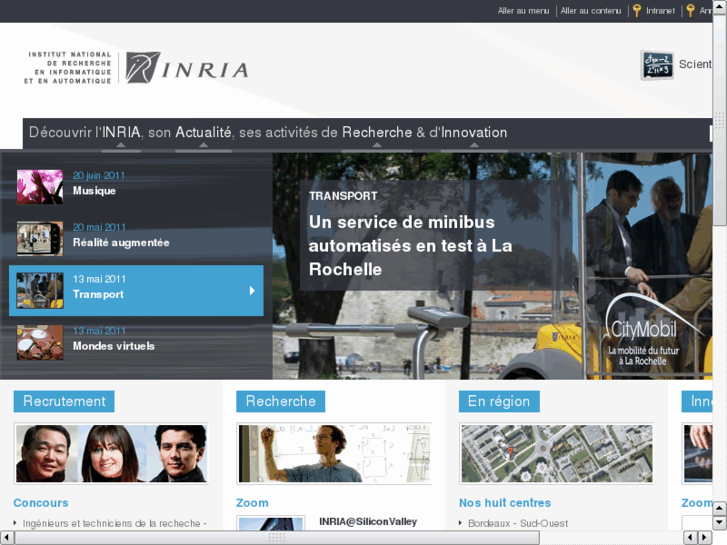Click the vertical scrollbar down arrow at bottom
The image size is (727, 545).
720,522
